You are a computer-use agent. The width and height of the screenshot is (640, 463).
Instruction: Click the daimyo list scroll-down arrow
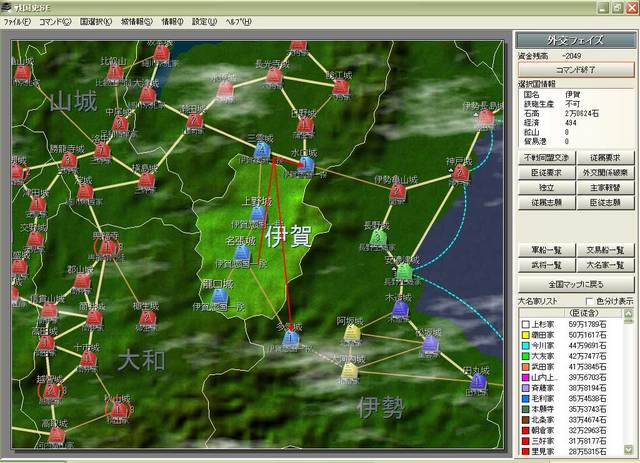(628, 450)
